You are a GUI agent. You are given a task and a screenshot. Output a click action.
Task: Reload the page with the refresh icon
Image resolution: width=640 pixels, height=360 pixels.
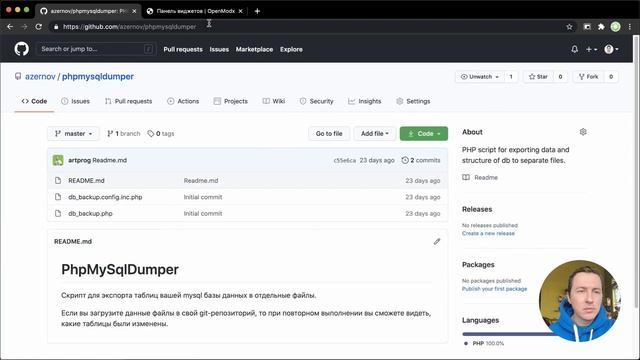coord(38,27)
